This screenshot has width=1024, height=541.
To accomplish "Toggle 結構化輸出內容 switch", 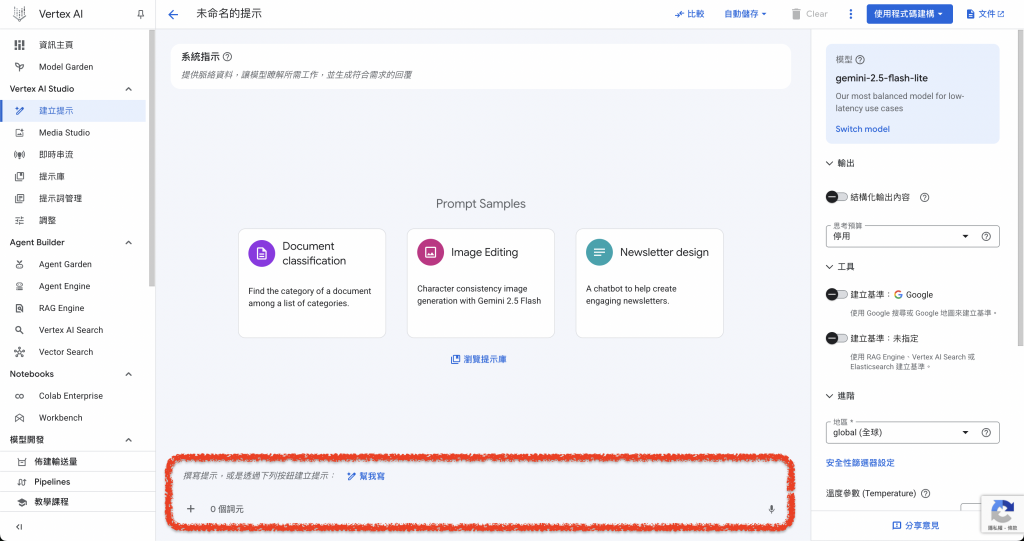I will tap(837, 197).
